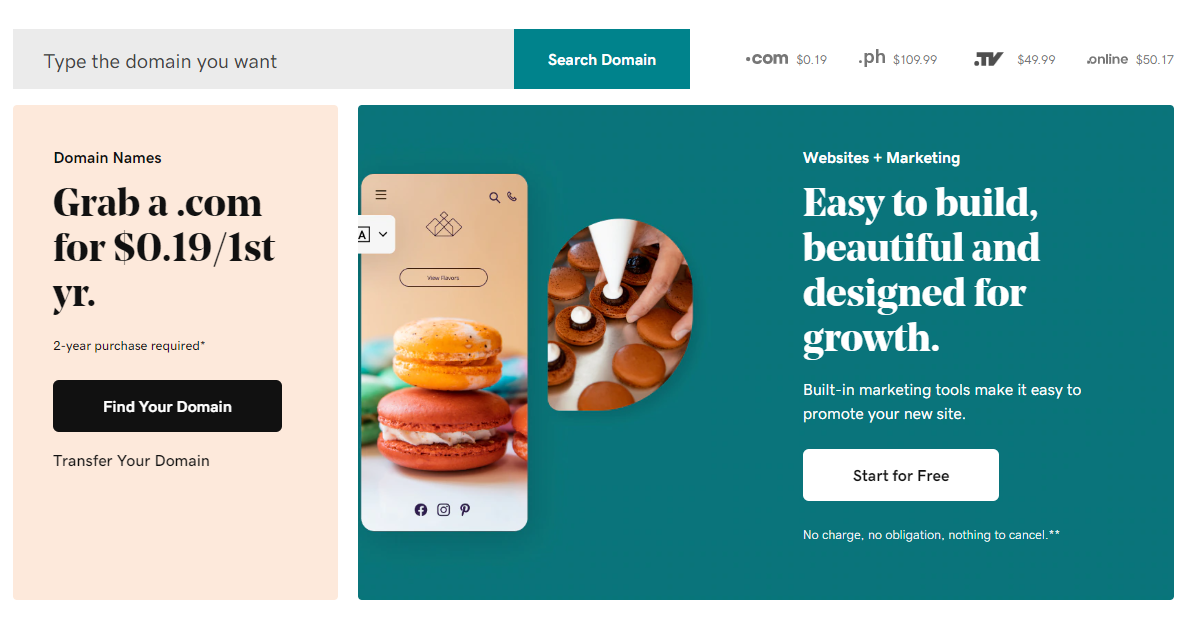Click the macaron piping circular photo
Image resolution: width=1190 pixels, height=618 pixels.
click(x=620, y=314)
